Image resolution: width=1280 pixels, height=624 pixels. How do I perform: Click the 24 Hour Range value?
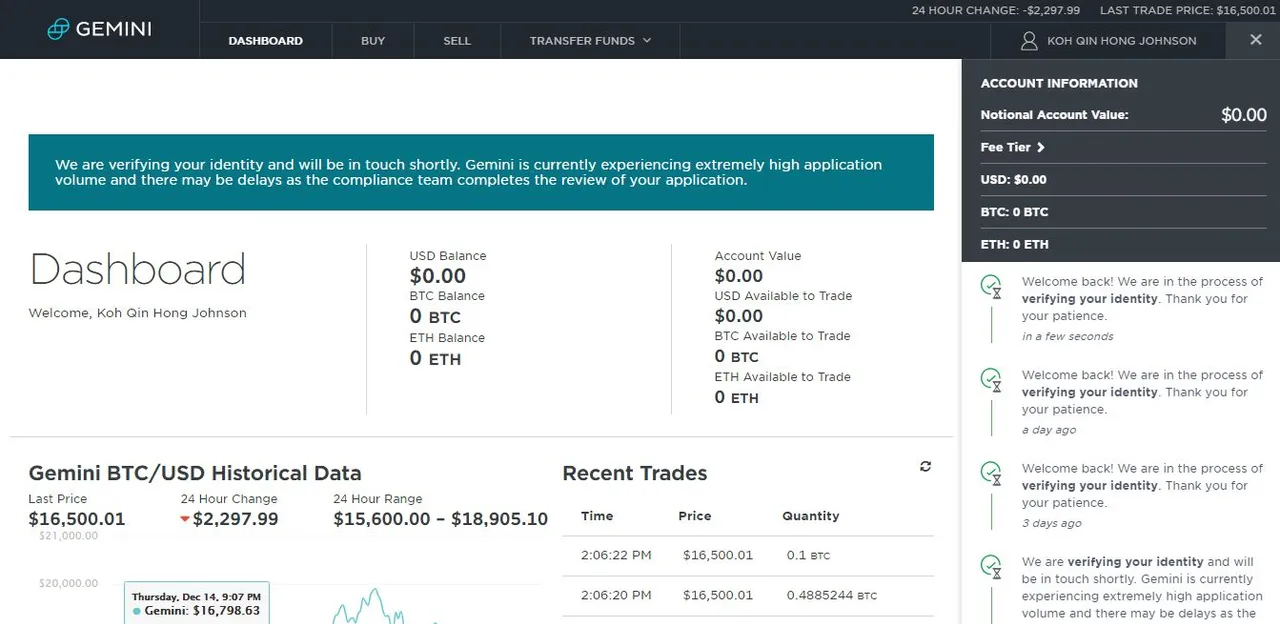click(x=441, y=519)
